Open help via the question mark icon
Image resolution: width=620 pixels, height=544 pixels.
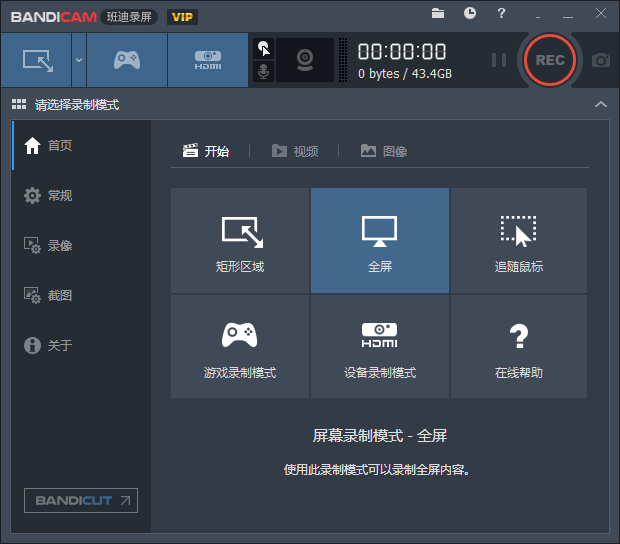click(x=502, y=13)
